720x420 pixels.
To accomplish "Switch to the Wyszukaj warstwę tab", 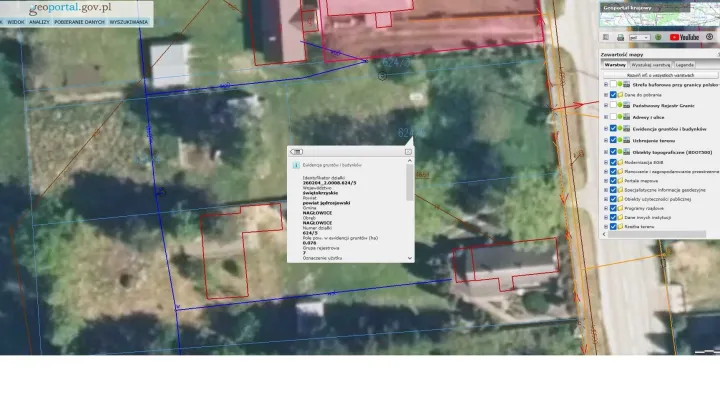I will (650, 65).
